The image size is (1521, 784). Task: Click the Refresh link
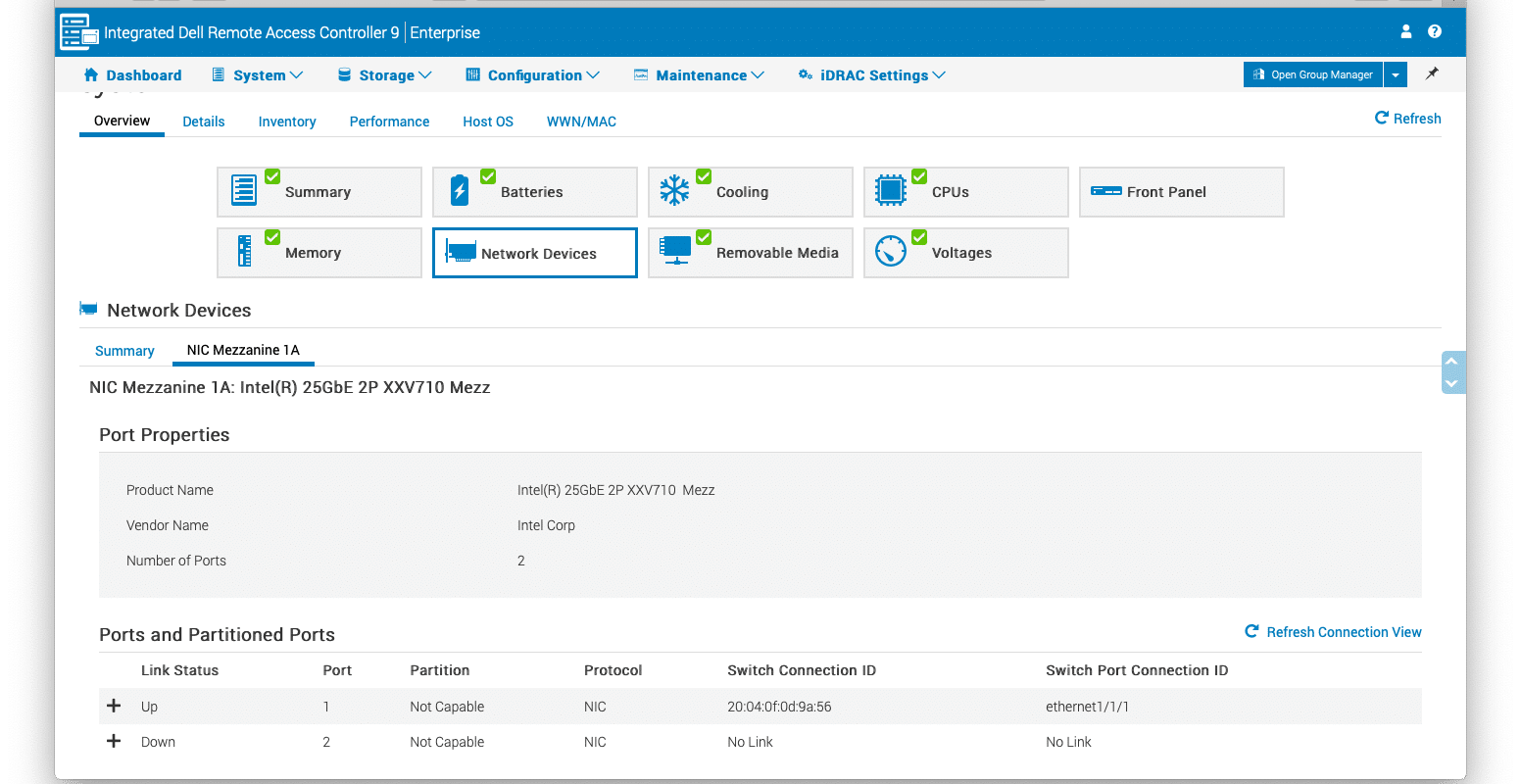(x=1408, y=118)
